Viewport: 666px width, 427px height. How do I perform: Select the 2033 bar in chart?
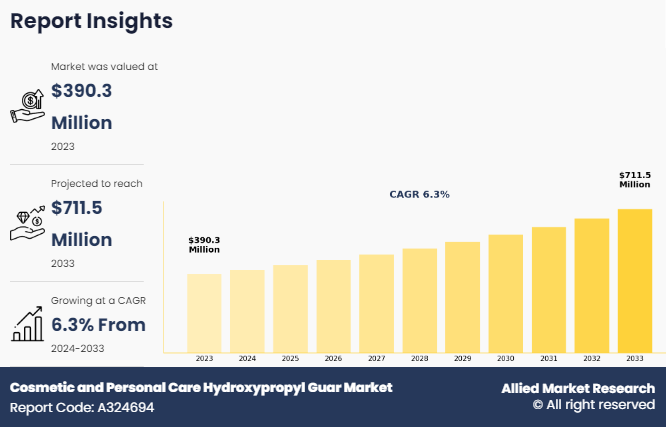point(634,280)
